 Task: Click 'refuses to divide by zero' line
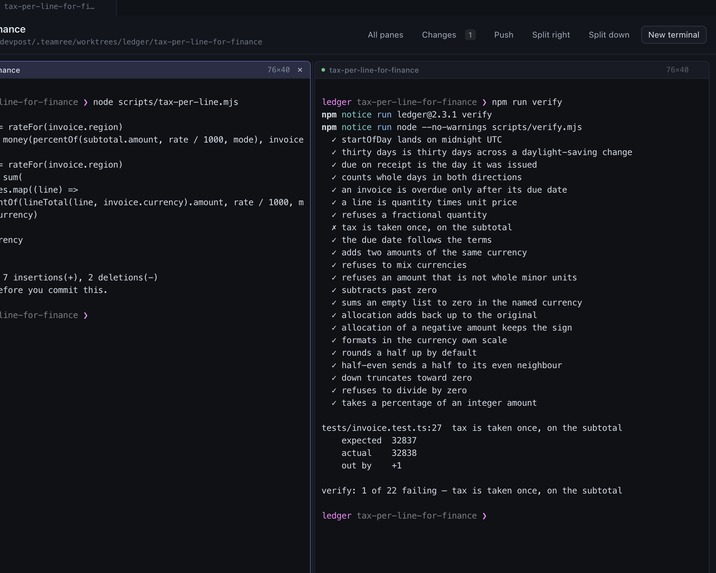pyautogui.click(x=399, y=390)
